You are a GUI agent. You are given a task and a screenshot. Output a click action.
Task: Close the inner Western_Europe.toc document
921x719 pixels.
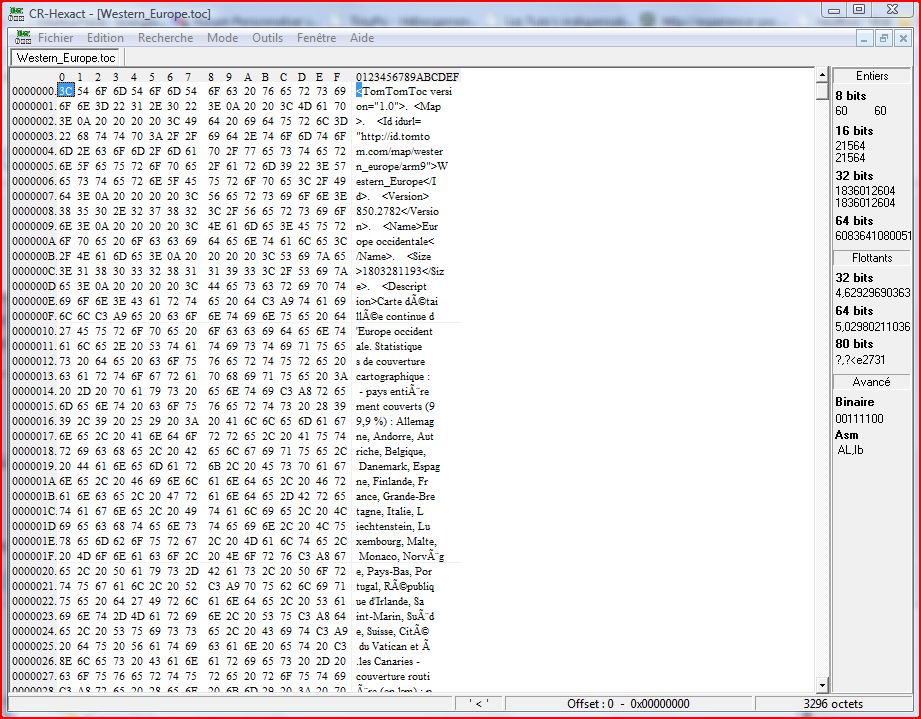point(903,39)
